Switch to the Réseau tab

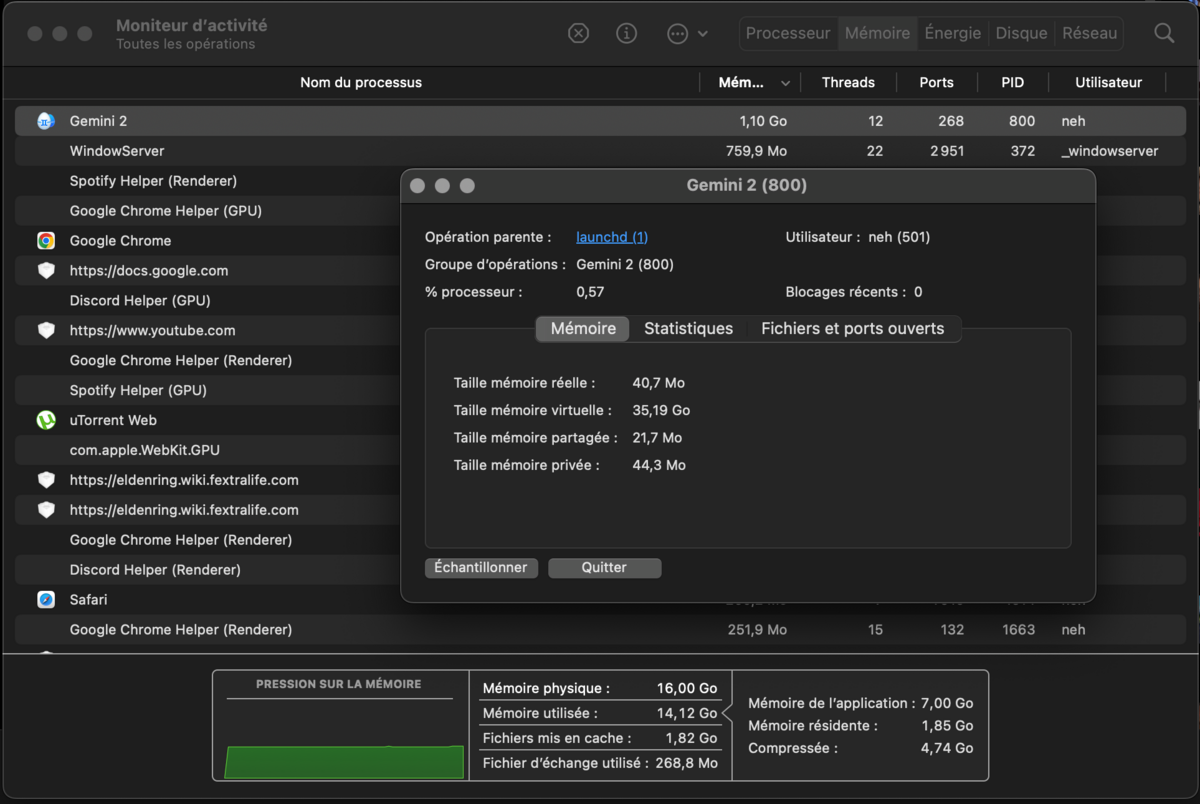1089,33
